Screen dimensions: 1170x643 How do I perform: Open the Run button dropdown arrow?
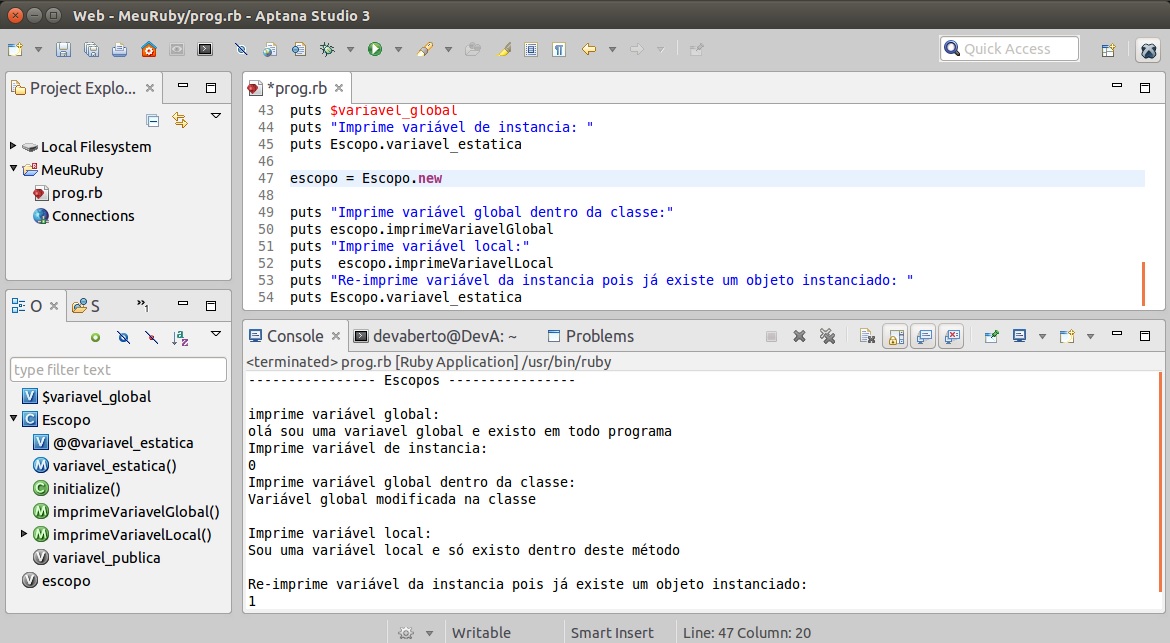397,49
